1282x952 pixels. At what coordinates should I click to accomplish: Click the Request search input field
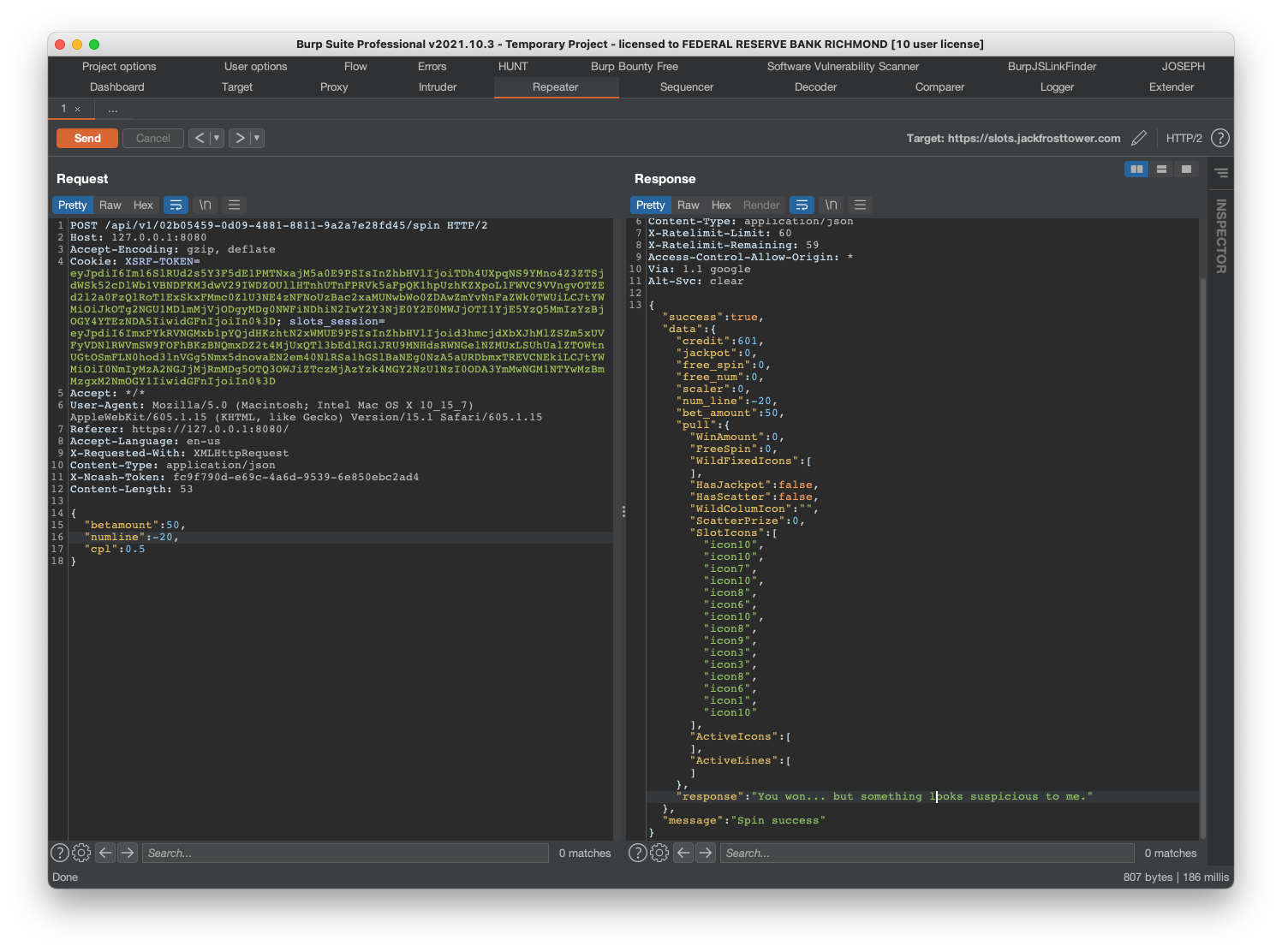click(345, 853)
